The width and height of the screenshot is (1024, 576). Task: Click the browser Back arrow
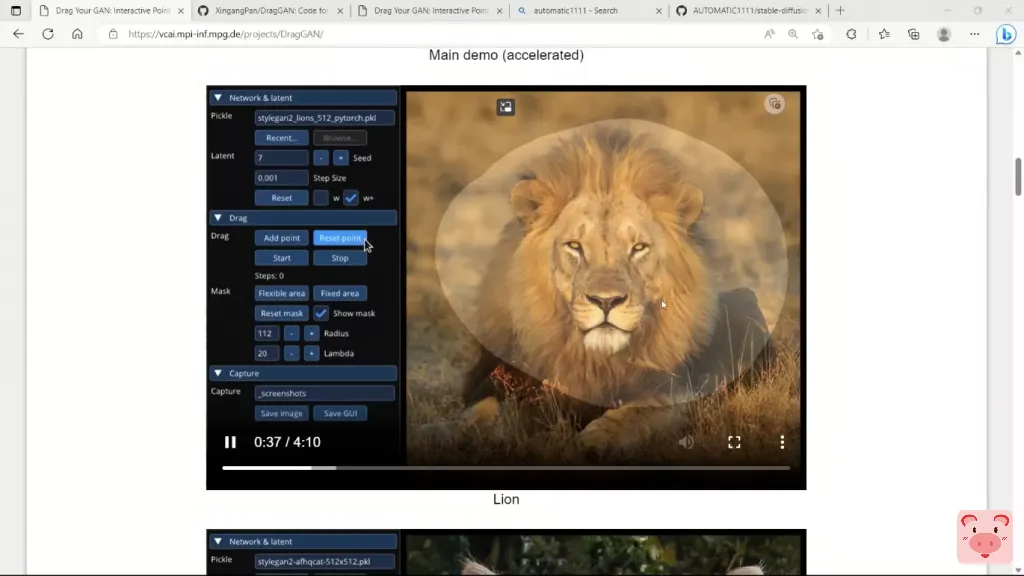coord(18,34)
